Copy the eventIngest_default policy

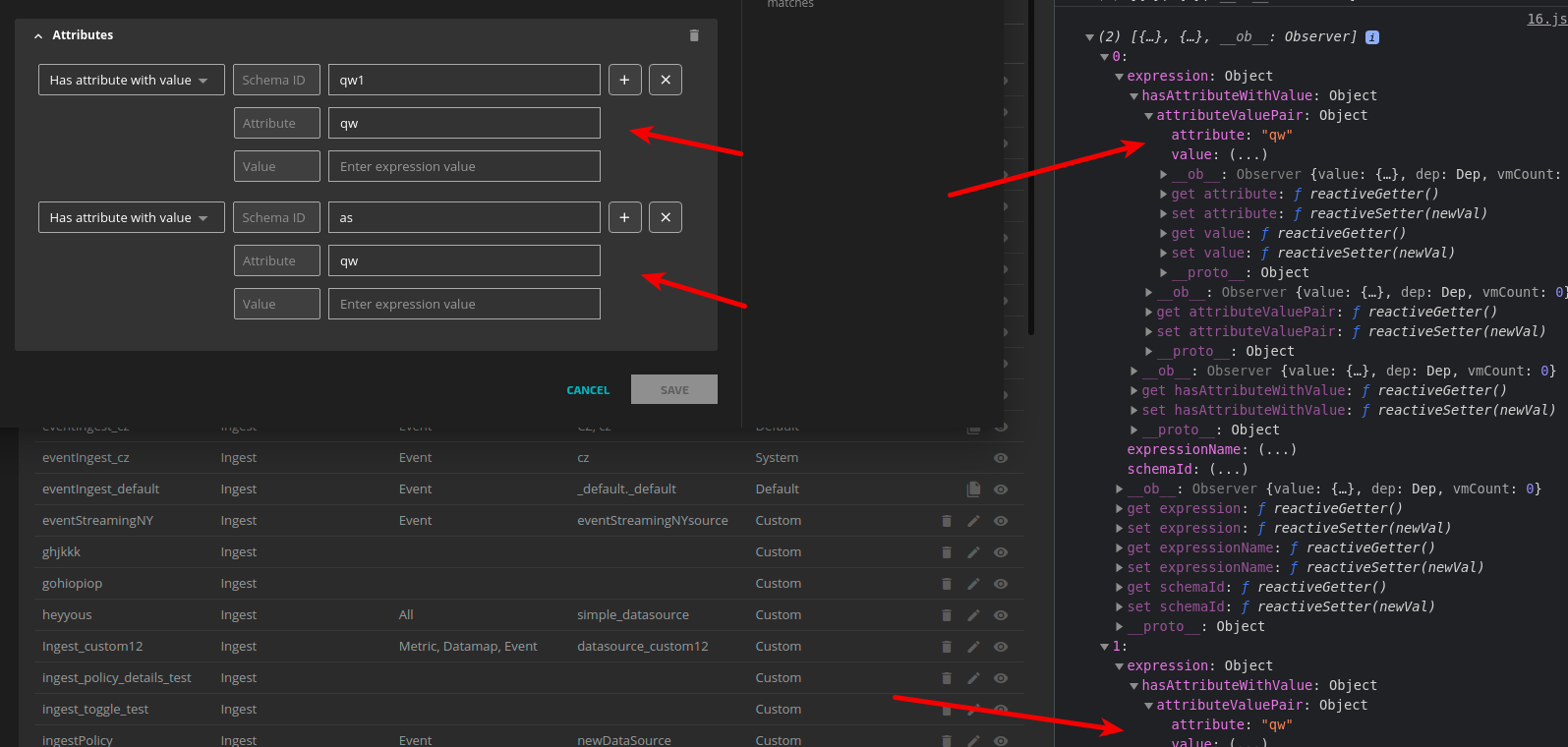coord(973,489)
